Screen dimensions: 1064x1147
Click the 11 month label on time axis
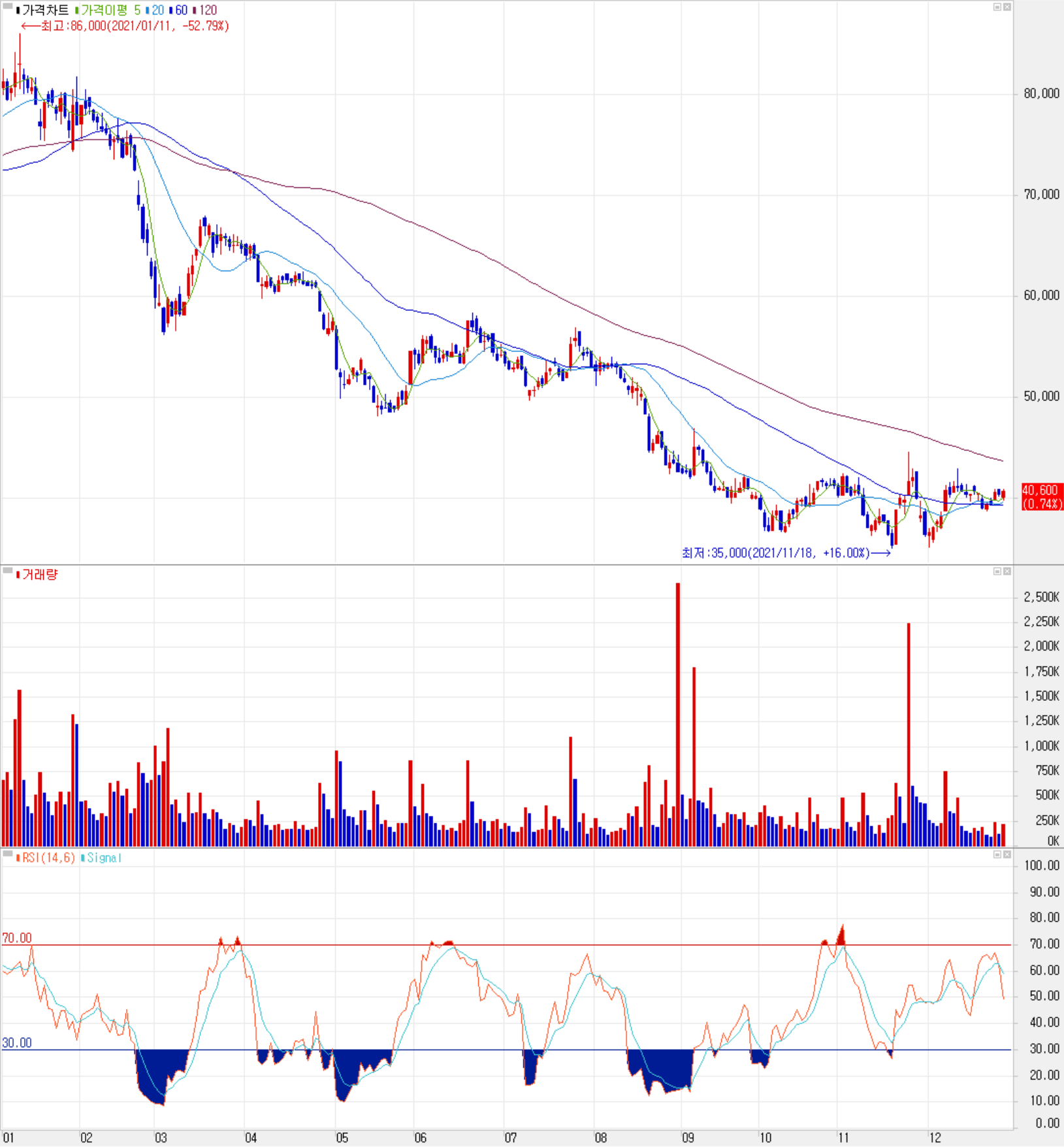(x=843, y=1138)
